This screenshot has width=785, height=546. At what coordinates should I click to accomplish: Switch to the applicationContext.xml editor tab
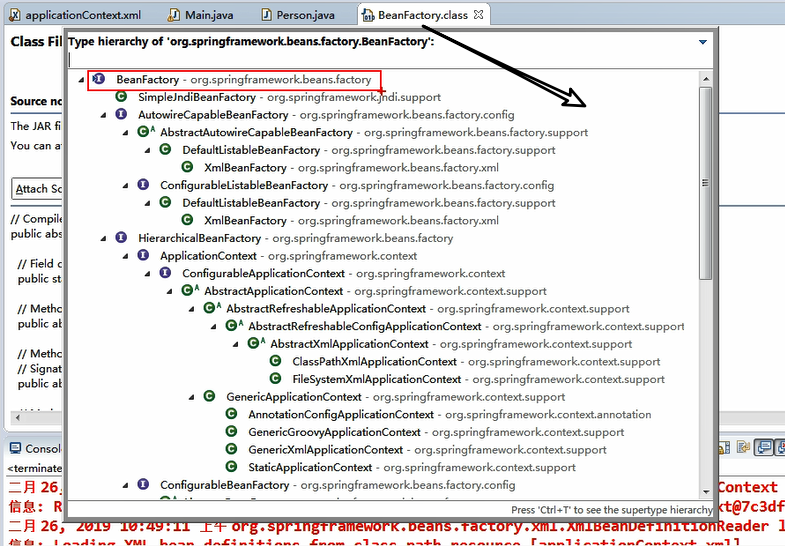coord(75,15)
